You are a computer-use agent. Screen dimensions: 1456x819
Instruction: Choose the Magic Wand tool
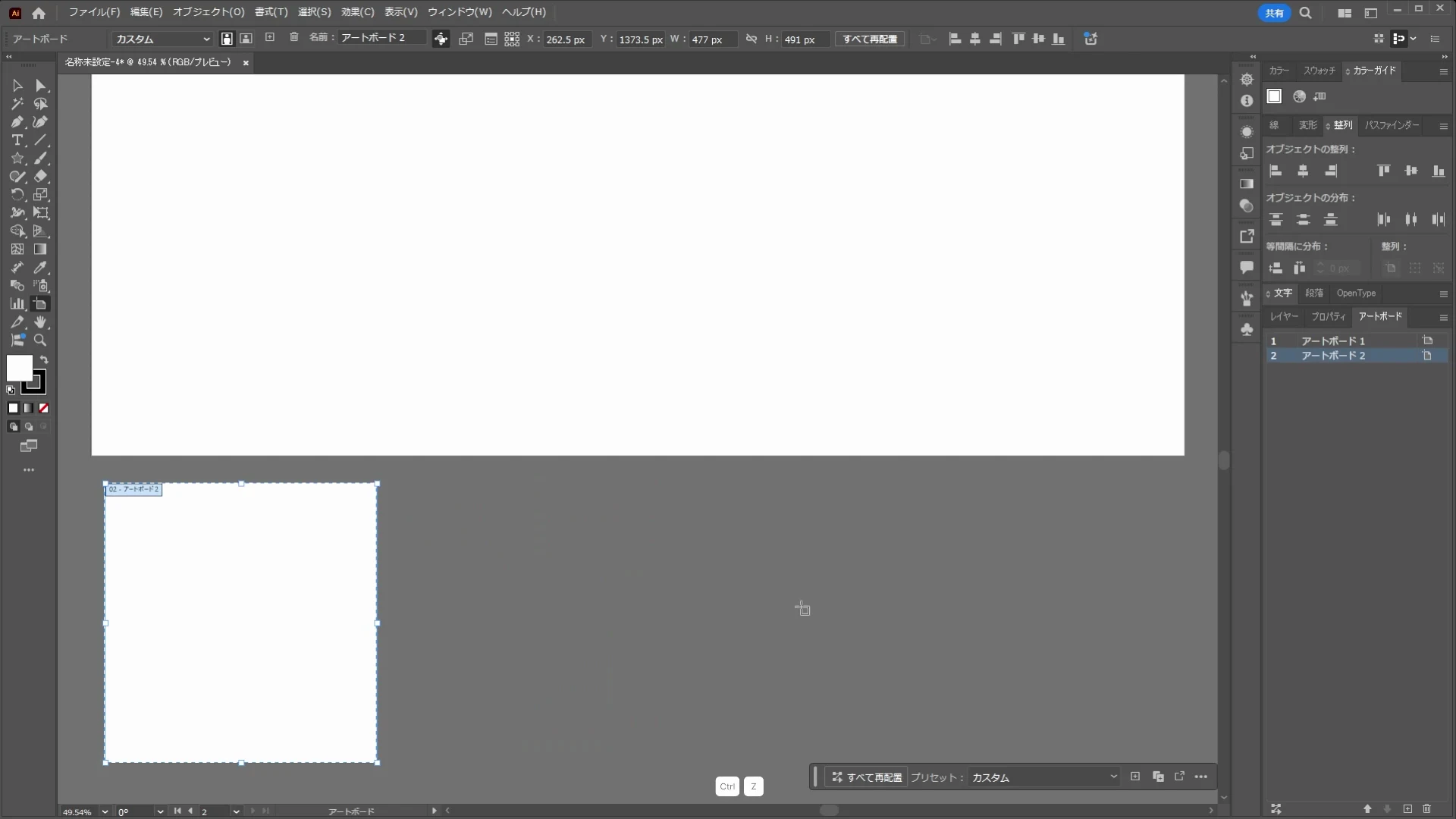(x=17, y=104)
